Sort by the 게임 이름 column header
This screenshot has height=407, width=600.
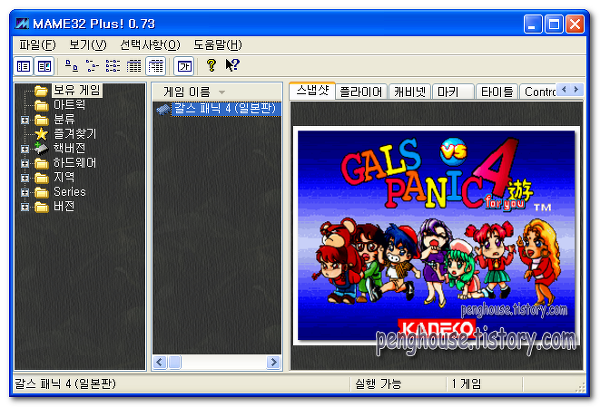click(x=217, y=92)
